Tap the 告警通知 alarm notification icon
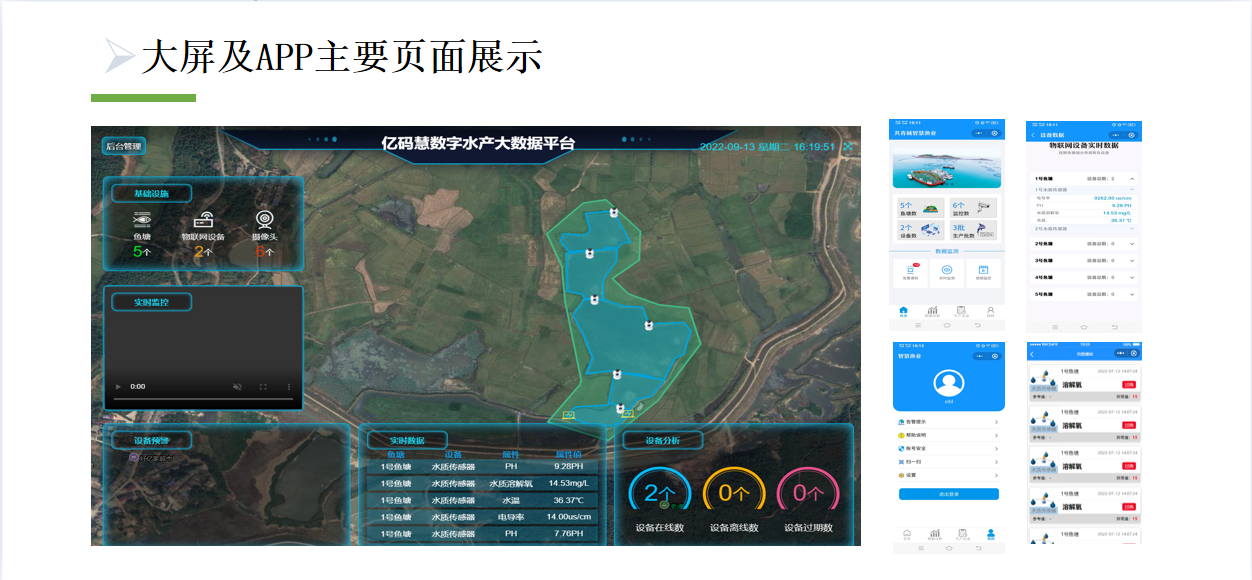This screenshot has height=580, width=1252. [x=910, y=270]
